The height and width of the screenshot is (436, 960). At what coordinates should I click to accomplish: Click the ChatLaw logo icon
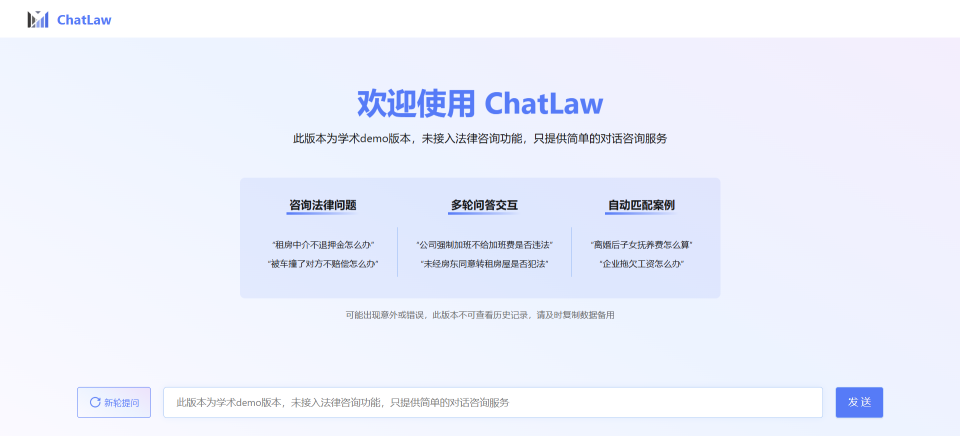[x=38, y=20]
